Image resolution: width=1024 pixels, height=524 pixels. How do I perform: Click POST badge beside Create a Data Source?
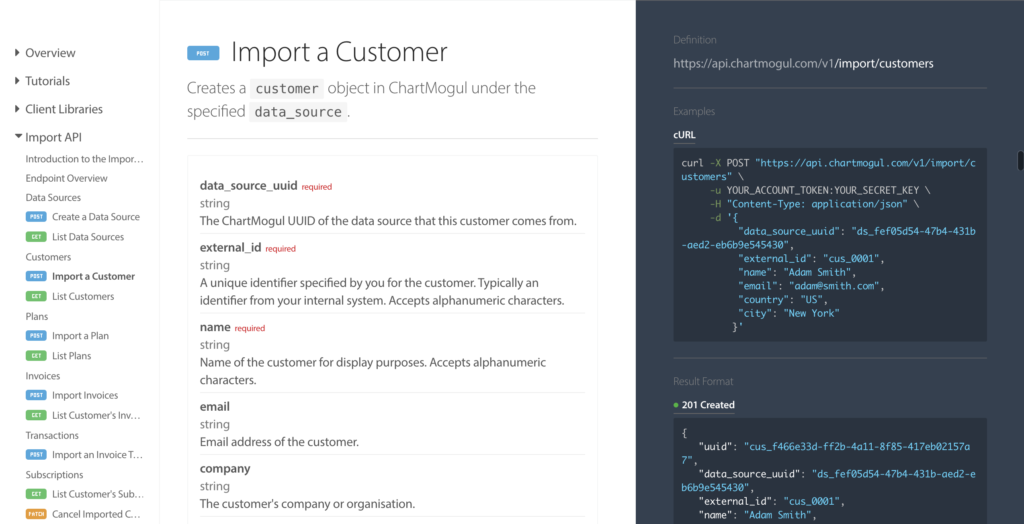tap(36, 217)
